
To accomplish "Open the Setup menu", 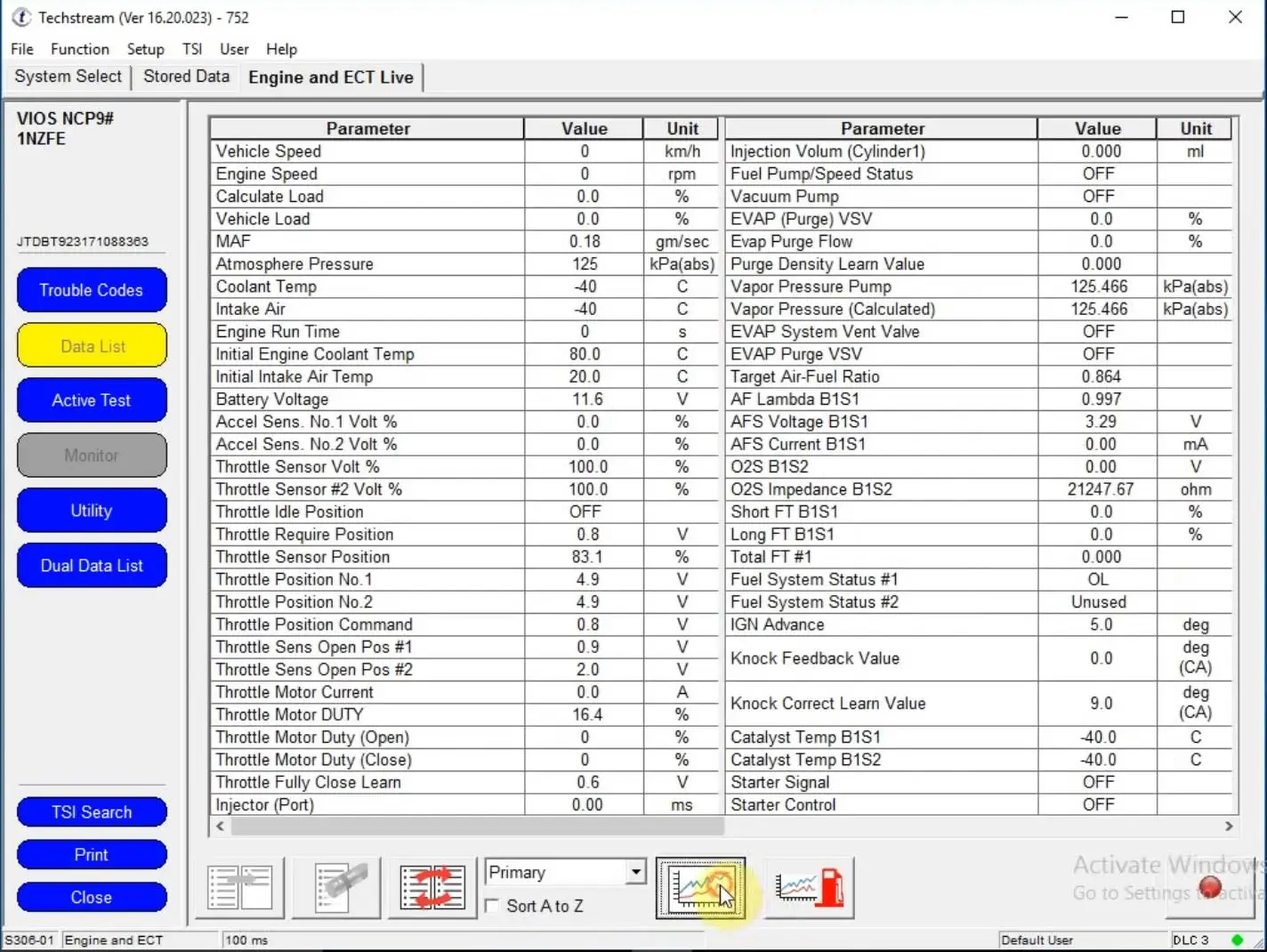I will point(145,49).
